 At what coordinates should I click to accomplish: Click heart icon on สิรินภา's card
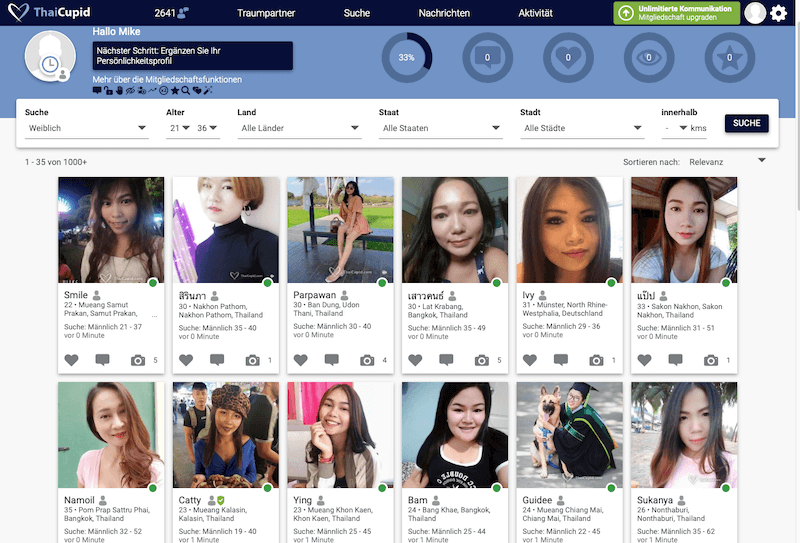point(186,360)
